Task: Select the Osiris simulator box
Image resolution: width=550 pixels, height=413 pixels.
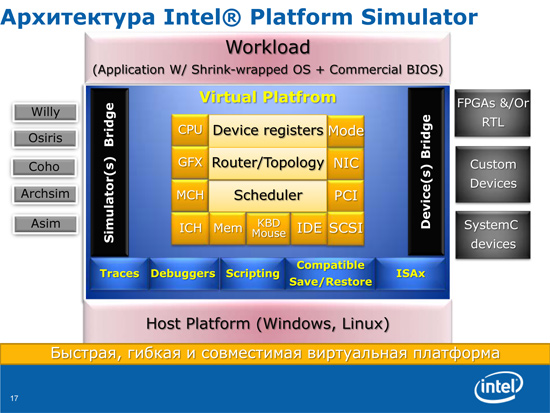Action: point(45,138)
